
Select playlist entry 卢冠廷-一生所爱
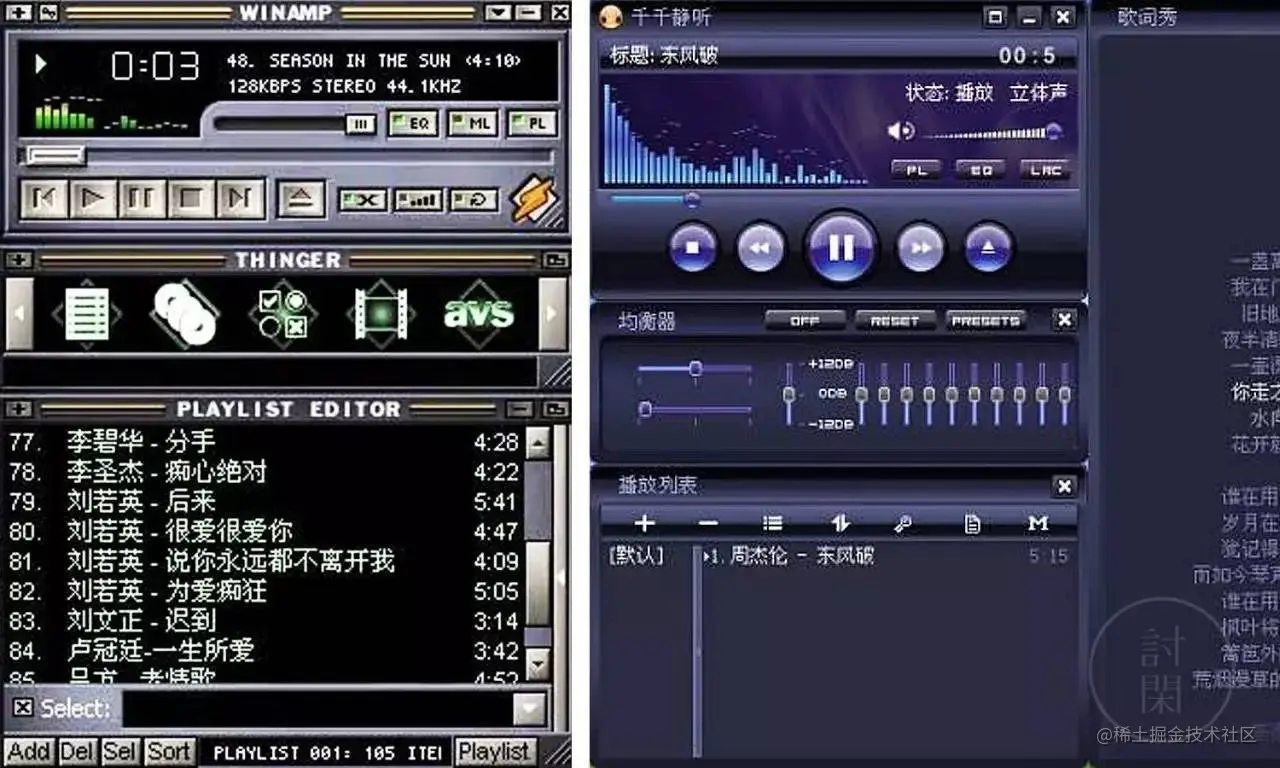pos(263,651)
